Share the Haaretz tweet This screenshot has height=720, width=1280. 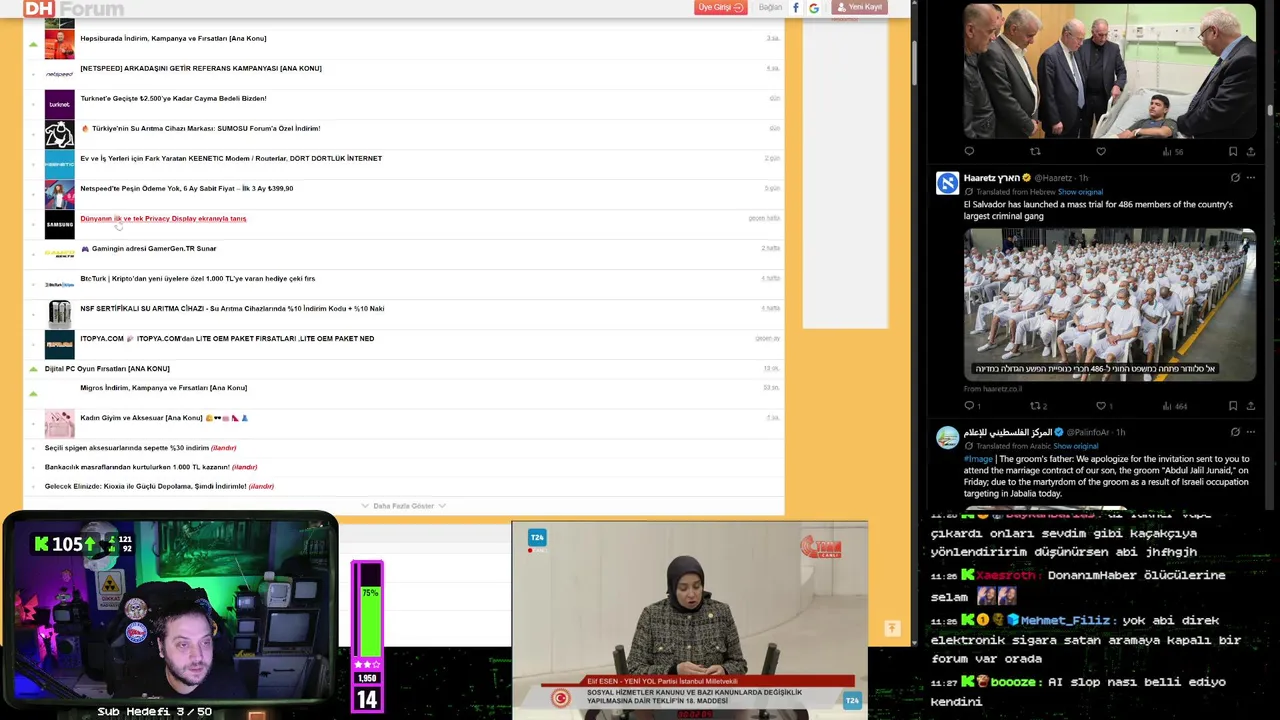pos(1251,406)
